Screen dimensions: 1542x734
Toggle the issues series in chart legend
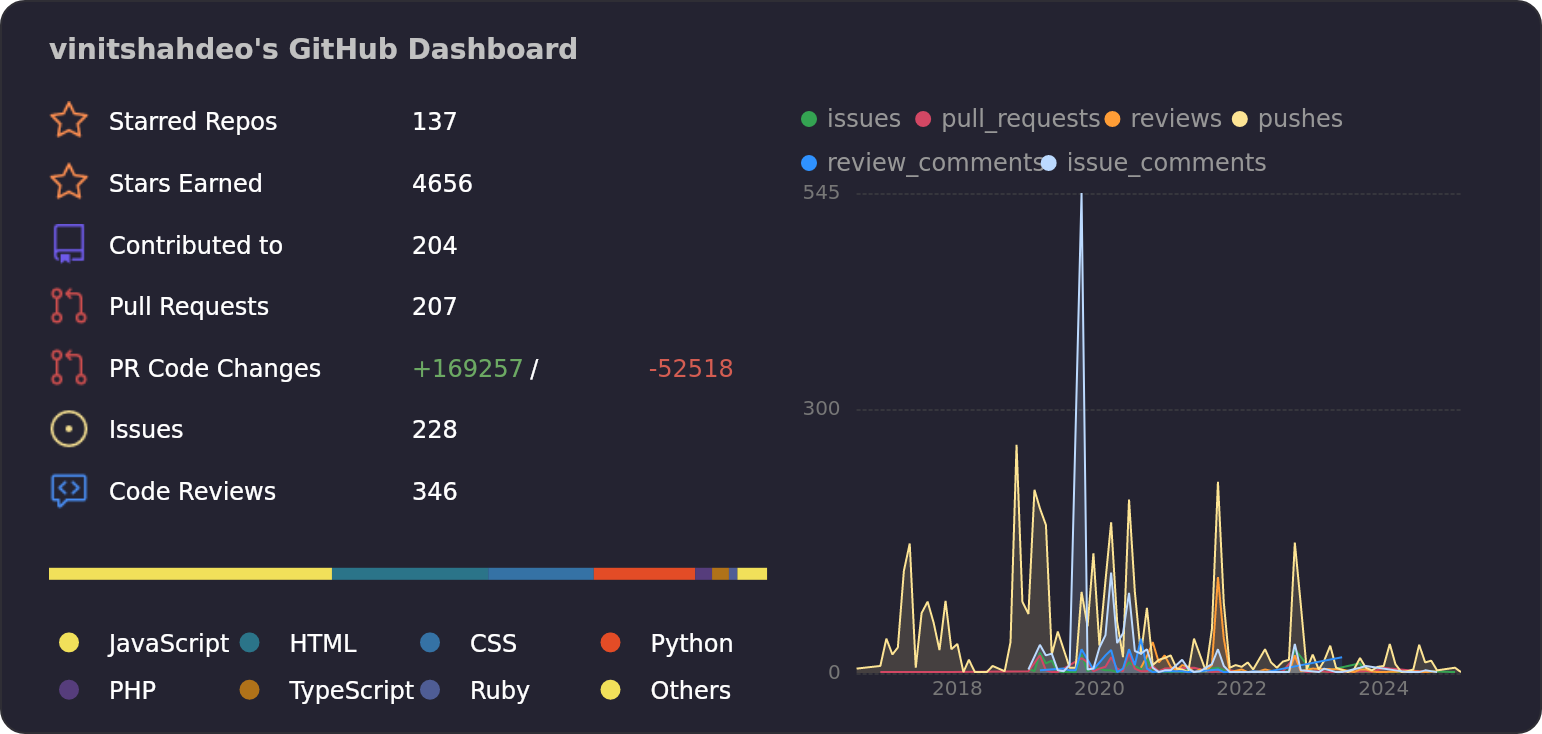(851, 119)
